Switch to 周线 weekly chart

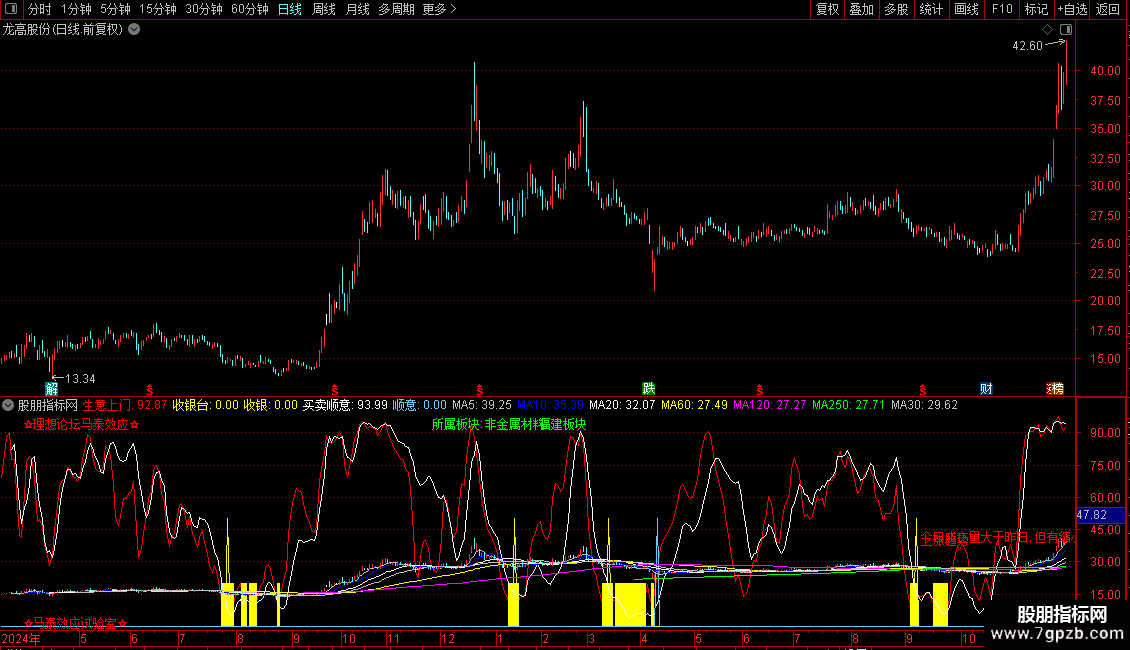point(324,9)
